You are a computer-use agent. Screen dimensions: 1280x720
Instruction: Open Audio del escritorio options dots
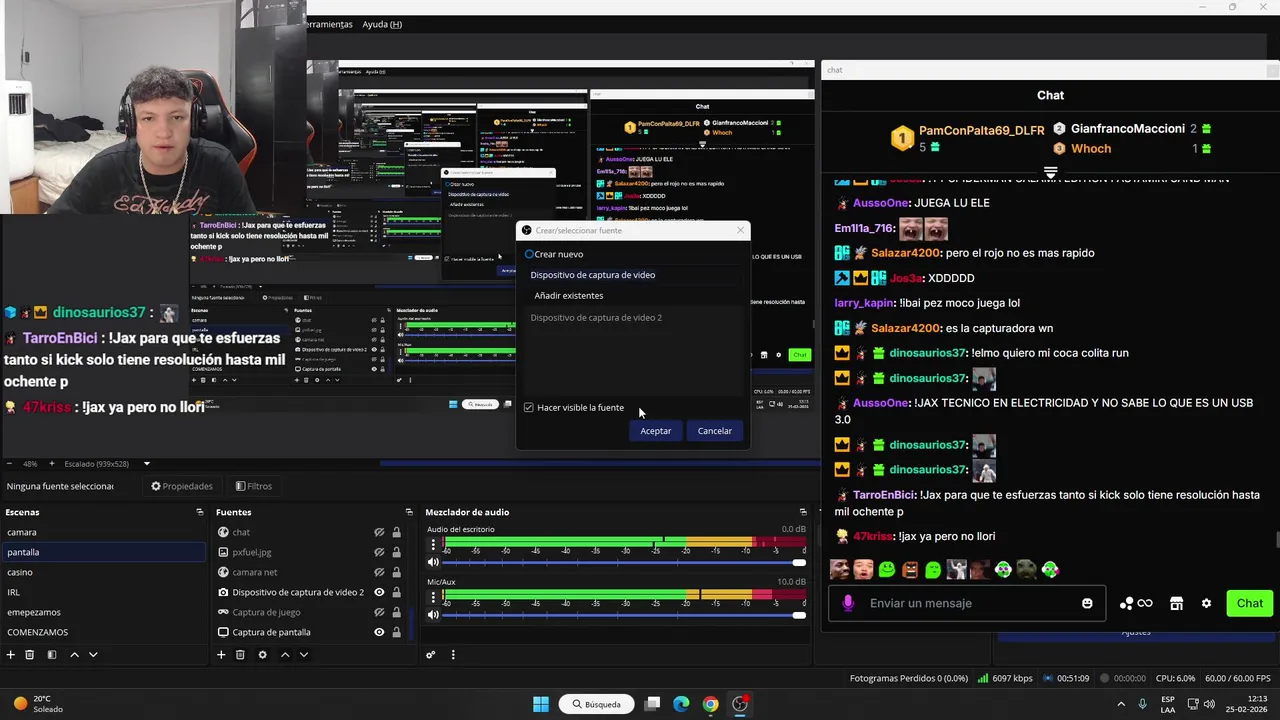tap(433, 545)
